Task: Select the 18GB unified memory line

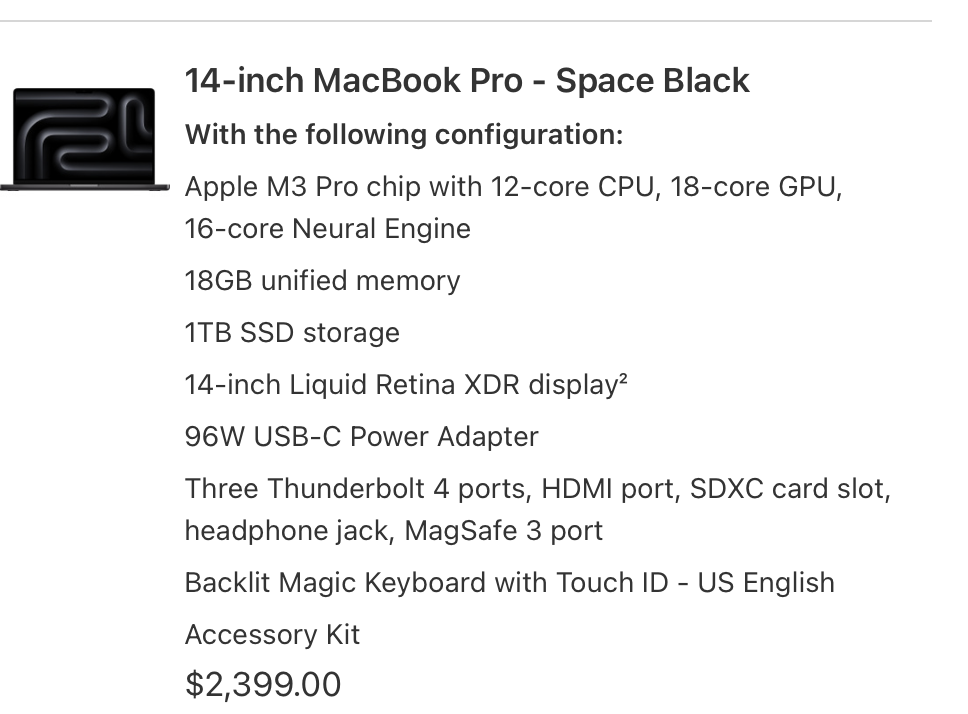Action: 322,281
